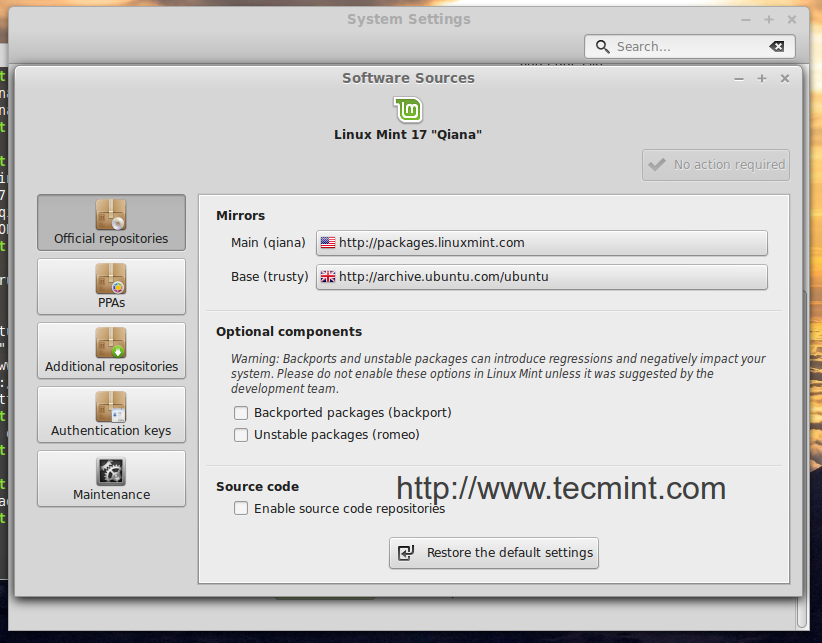Choose the Base (trusty) mirror selector
This screenshot has width=822, height=643.
(x=542, y=277)
